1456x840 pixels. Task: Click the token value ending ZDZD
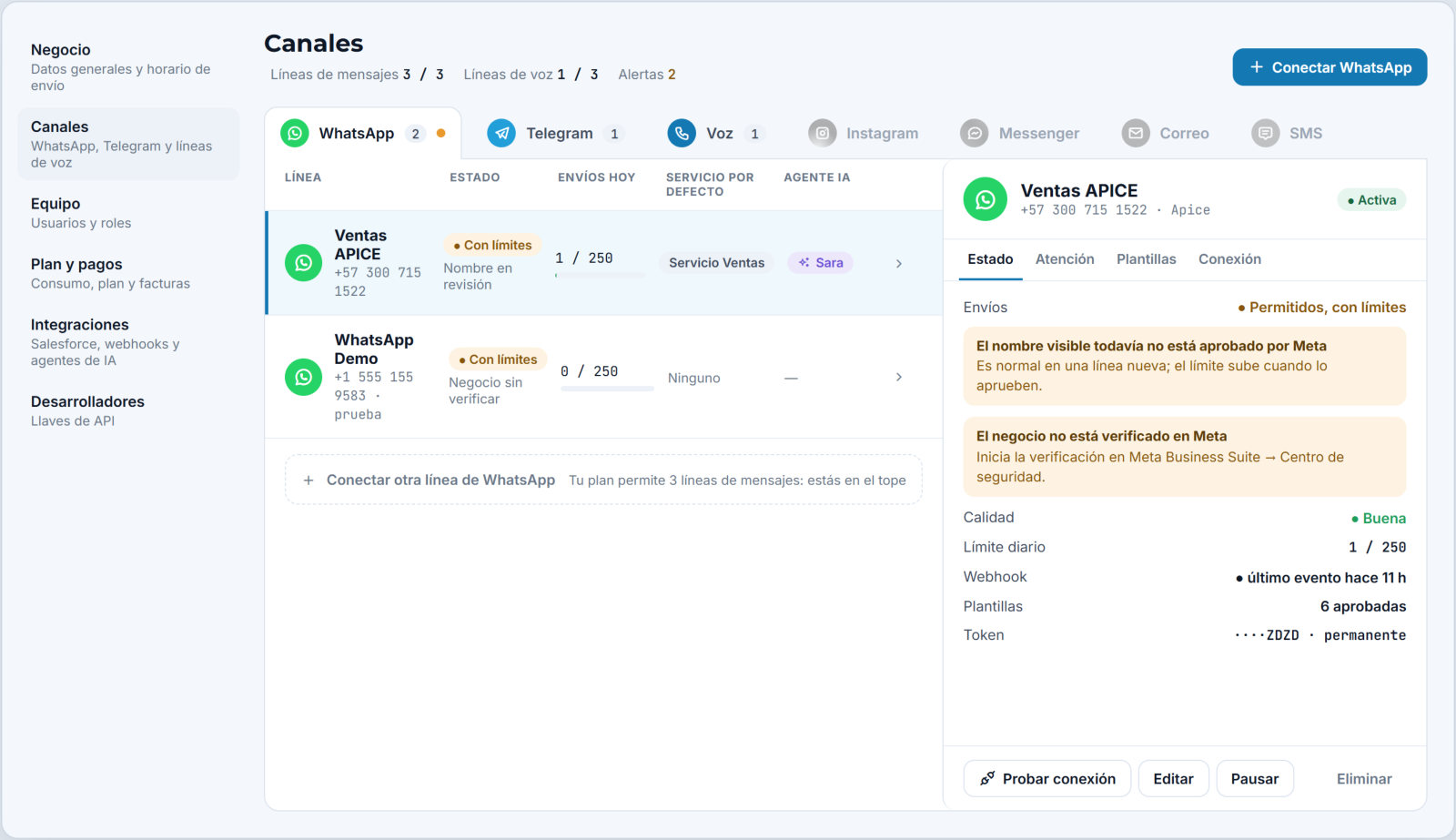1320,635
